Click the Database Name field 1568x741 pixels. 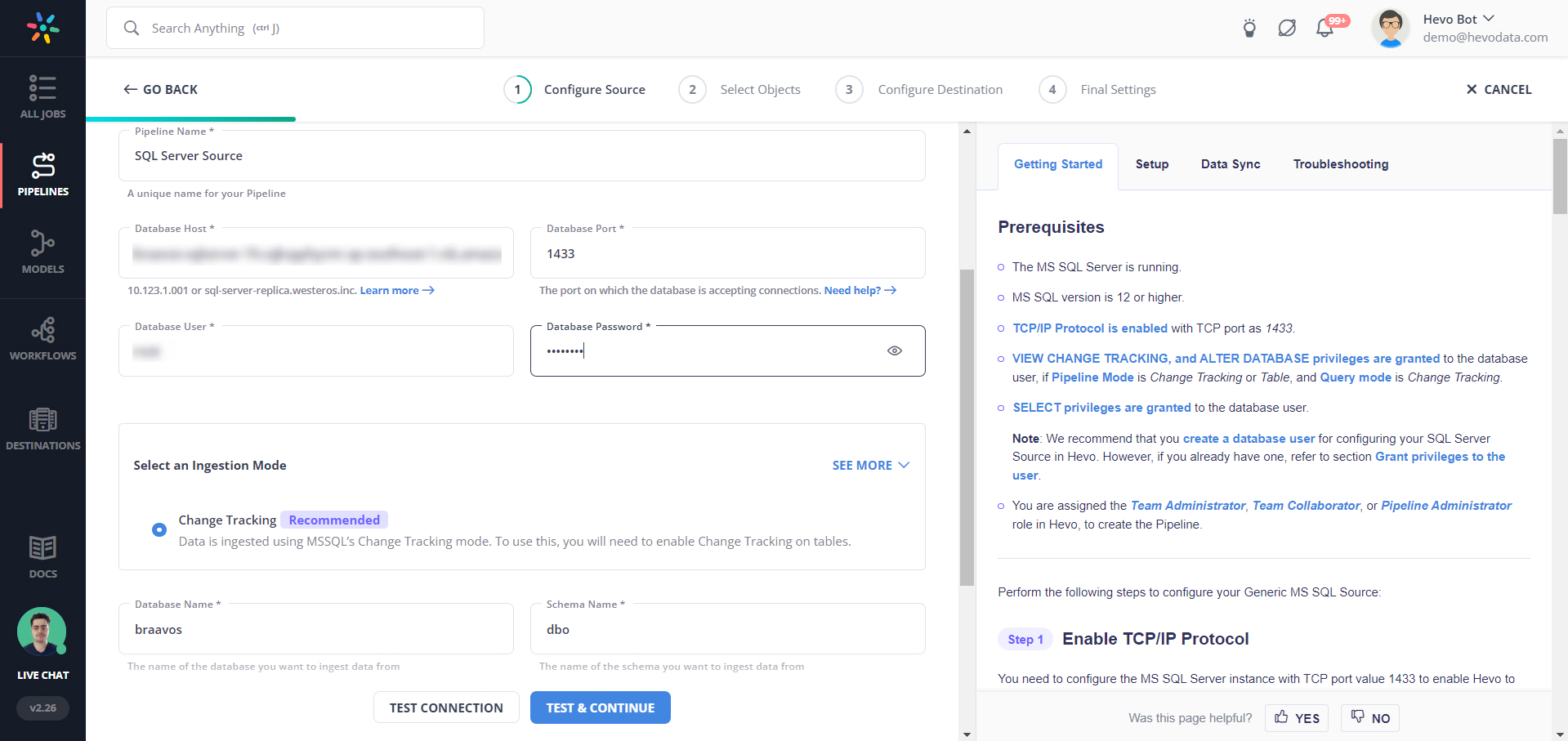click(x=315, y=629)
